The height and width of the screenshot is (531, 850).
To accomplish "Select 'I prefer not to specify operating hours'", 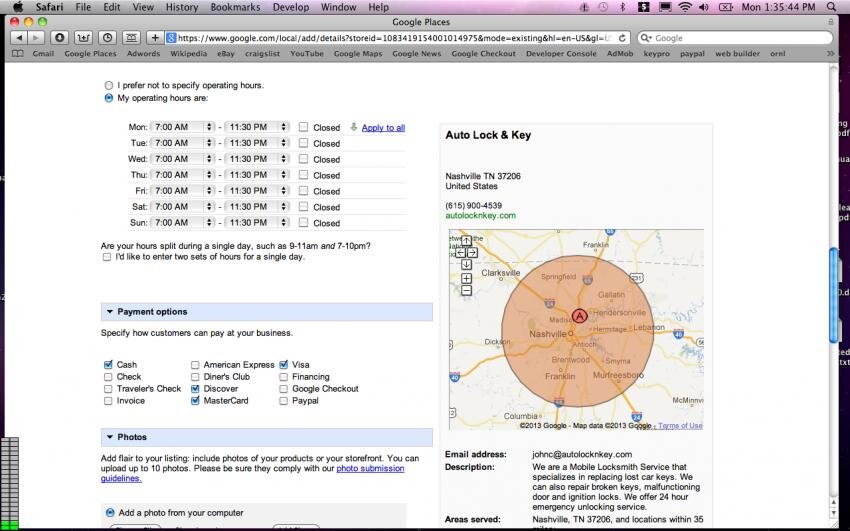I will pos(109,86).
